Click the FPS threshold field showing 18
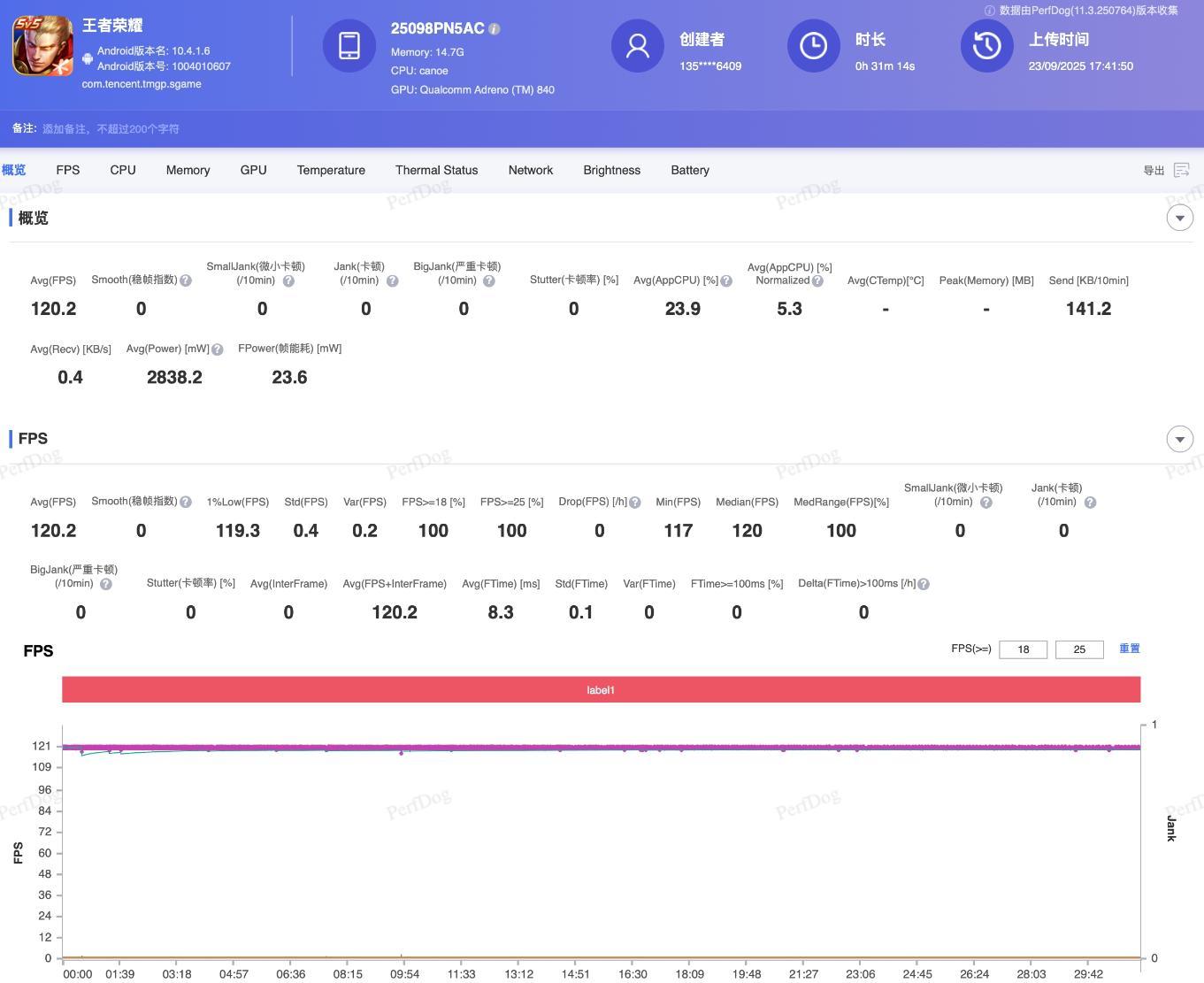This screenshot has height=983, width=1204. 1023,649
